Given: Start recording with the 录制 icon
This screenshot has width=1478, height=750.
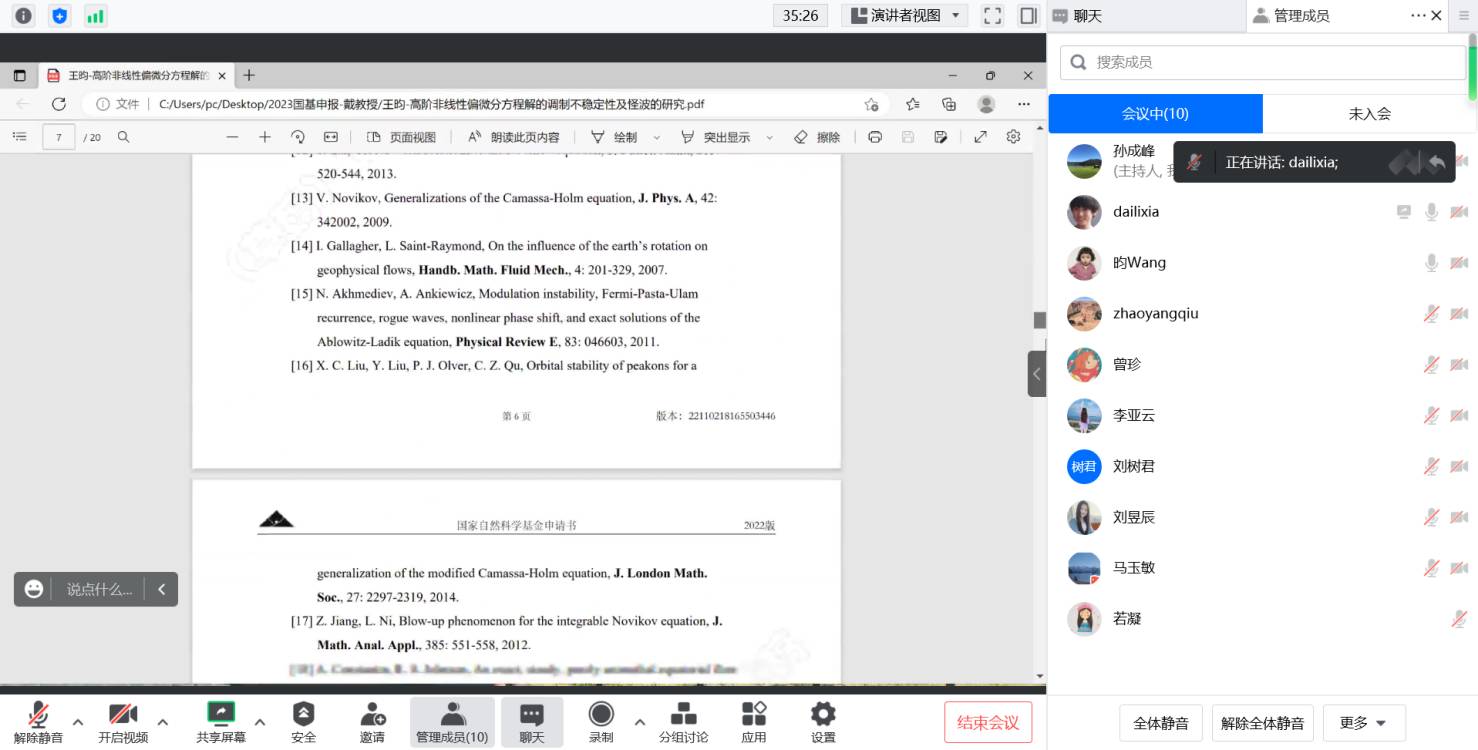Looking at the screenshot, I should point(601,714).
